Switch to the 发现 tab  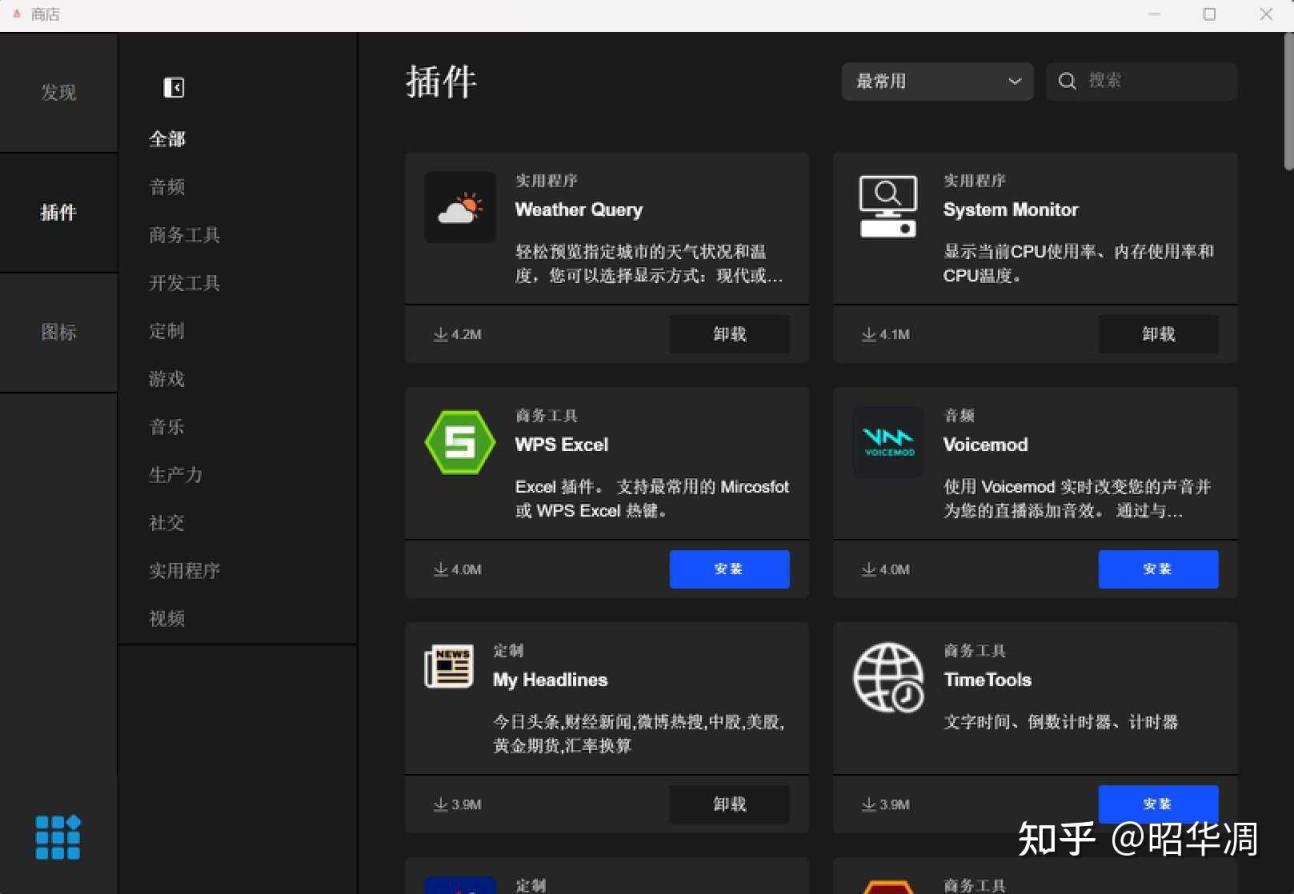click(59, 92)
